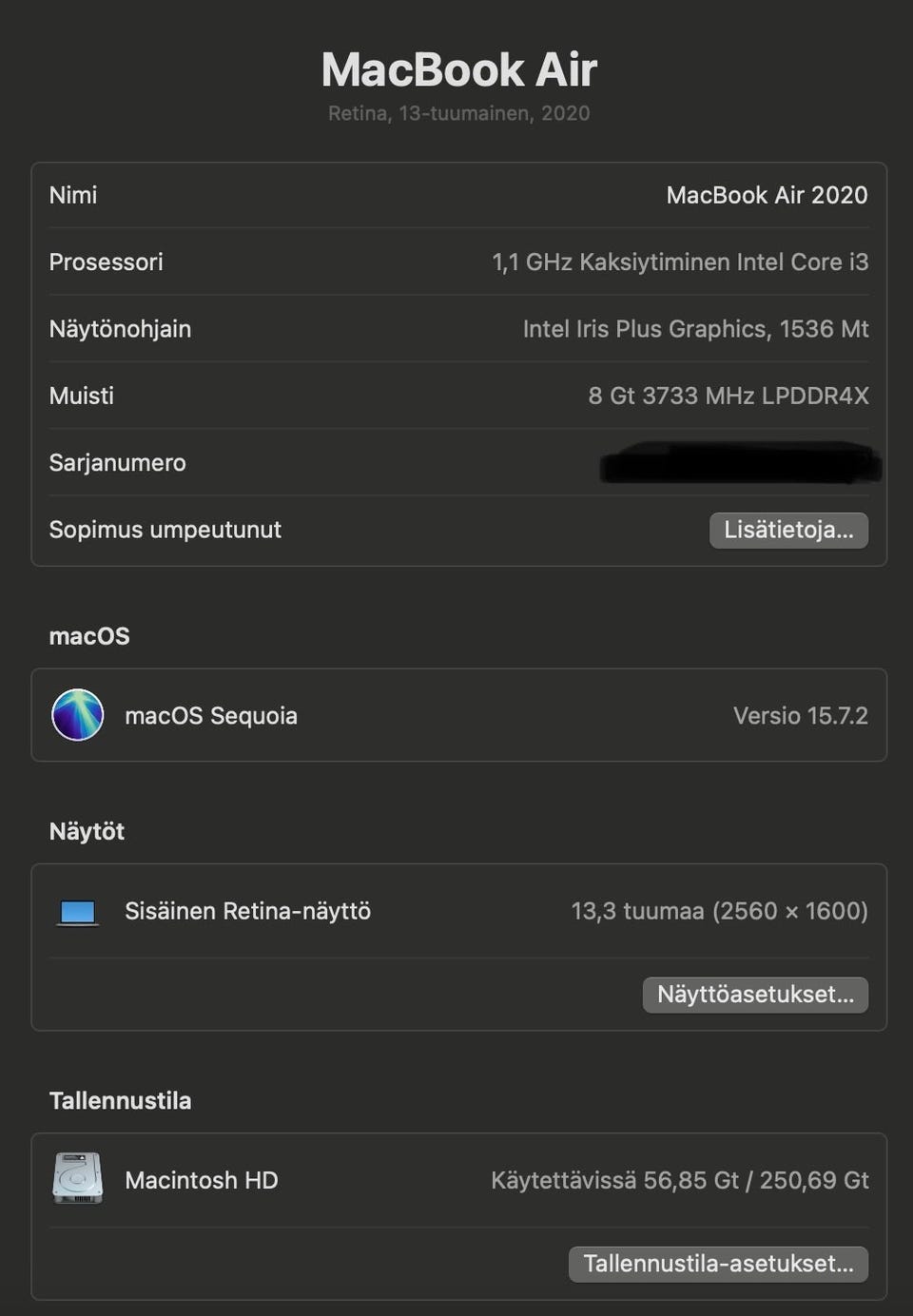Select the Sisäinen Retina-näyttö label
The width and height of the screenshot is (913, 1316).
pyautogui.click(x=247, y=911)
